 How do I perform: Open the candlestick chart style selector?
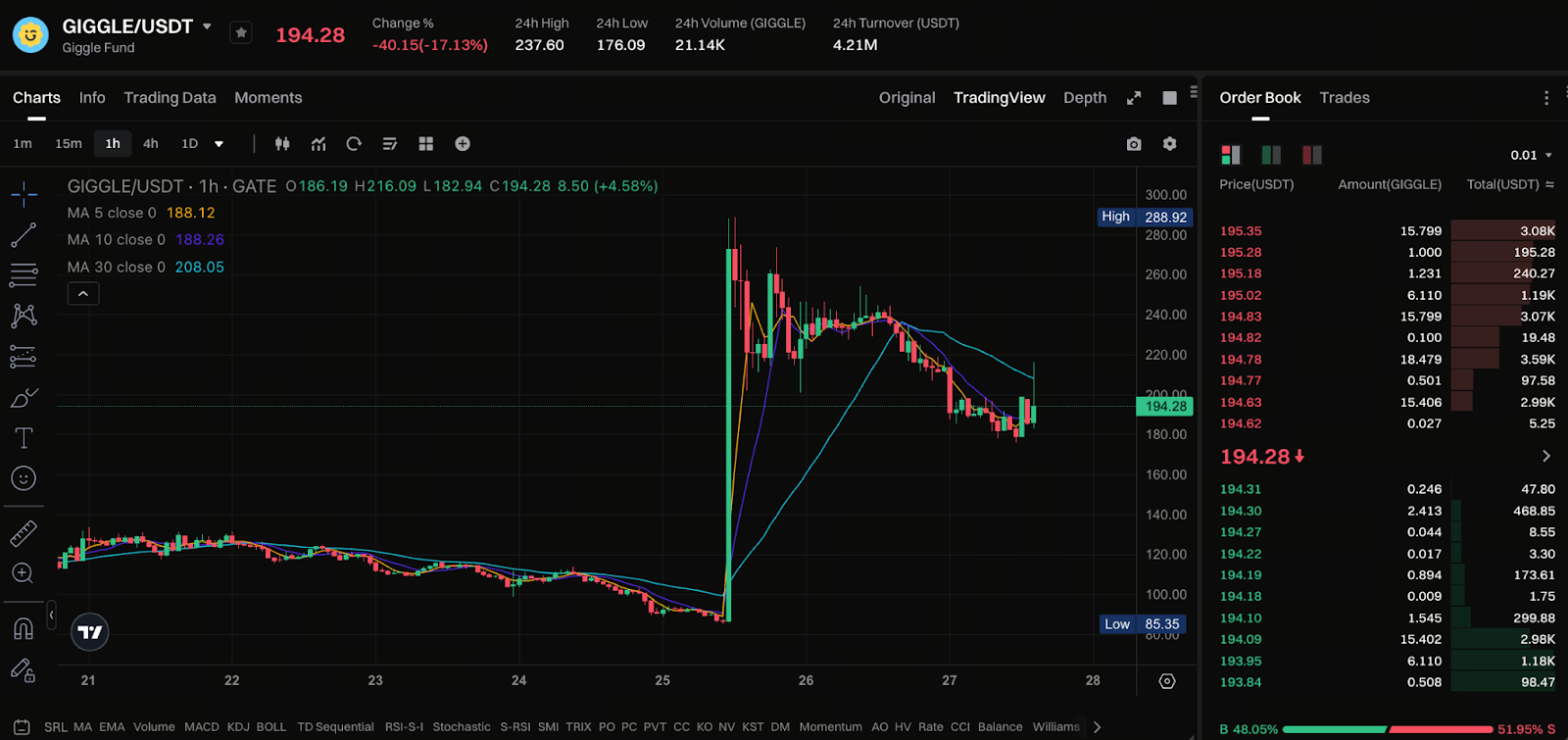pos(282,144)
